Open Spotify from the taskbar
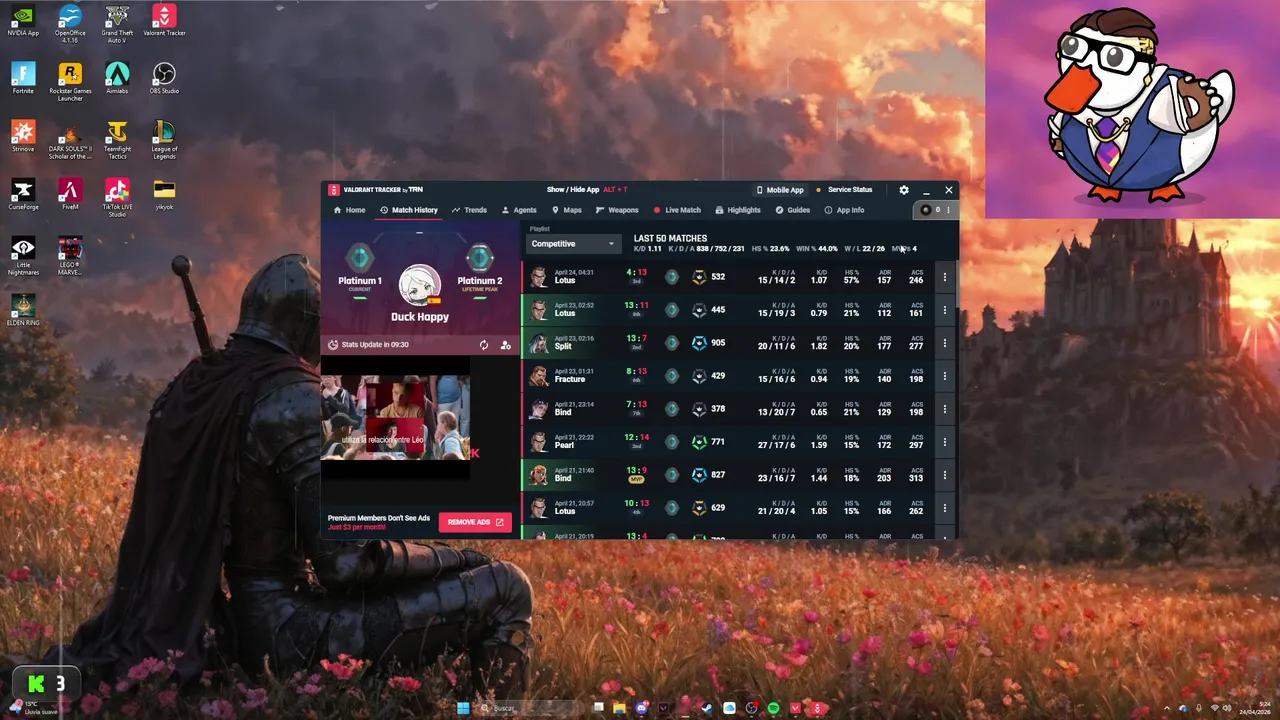Viewport: 1280px width, 720px height. (x=773, y=708)
